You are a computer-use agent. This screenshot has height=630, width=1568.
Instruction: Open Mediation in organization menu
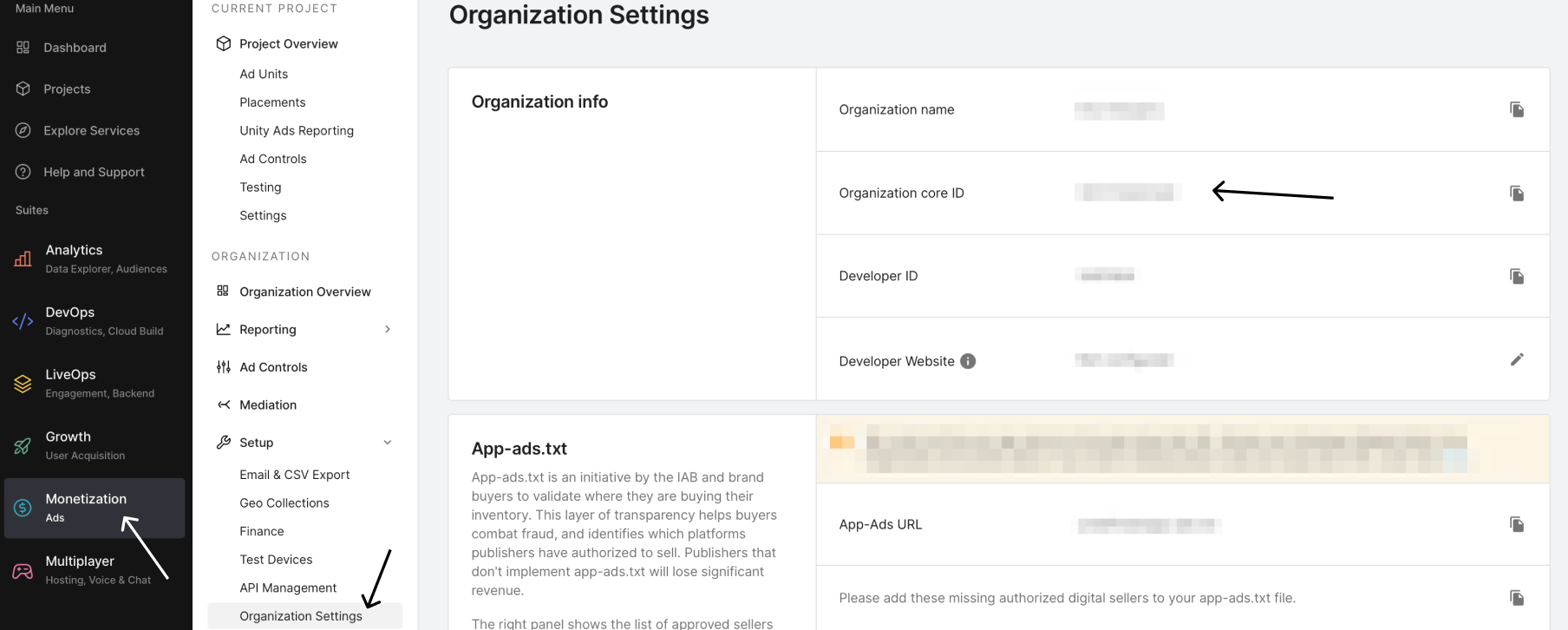[x=268, y=404]
